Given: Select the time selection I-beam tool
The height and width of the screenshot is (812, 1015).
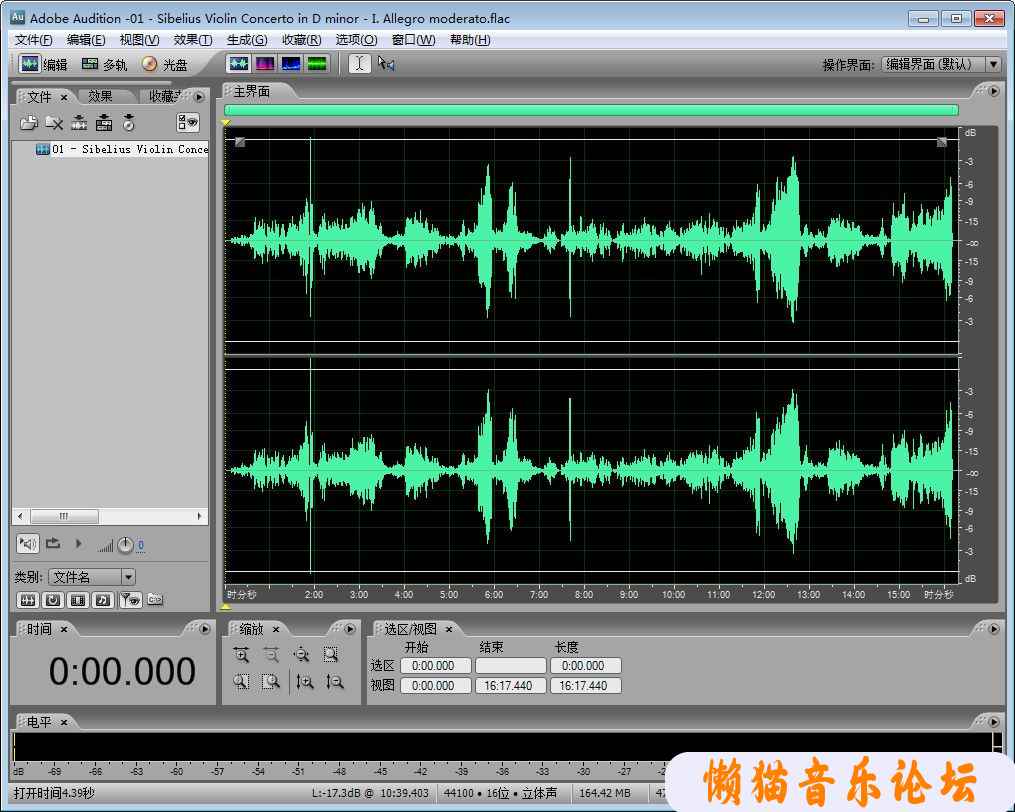Looking at the screenshot, I should (x=360, y=63).
